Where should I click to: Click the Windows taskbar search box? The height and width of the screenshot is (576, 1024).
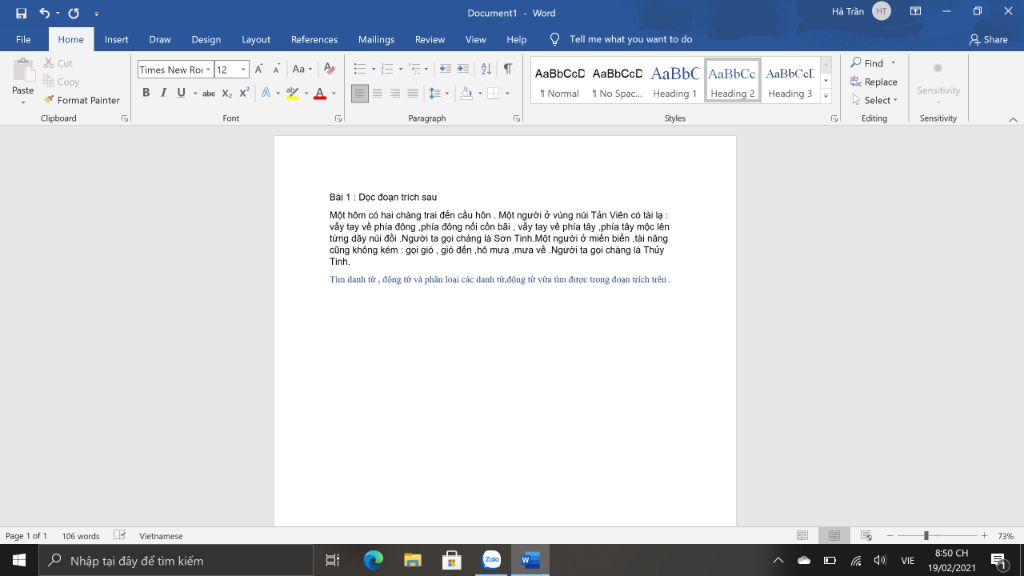pyautogui.click(x=176, y=560)
